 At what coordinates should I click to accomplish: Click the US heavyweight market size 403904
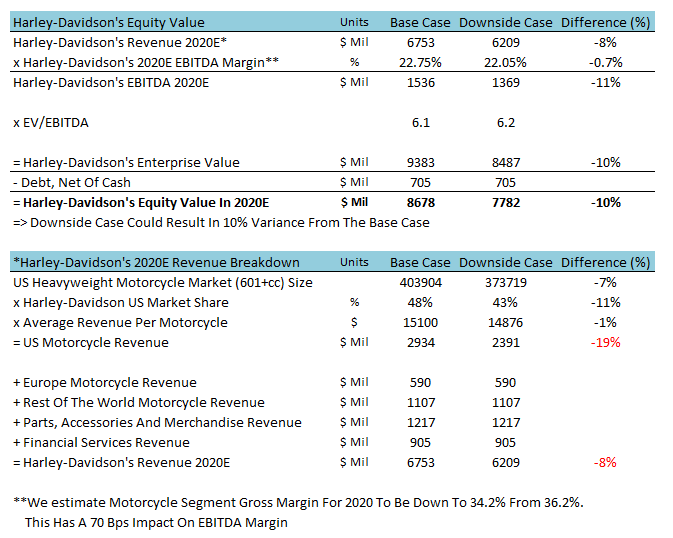click(420, 282)
